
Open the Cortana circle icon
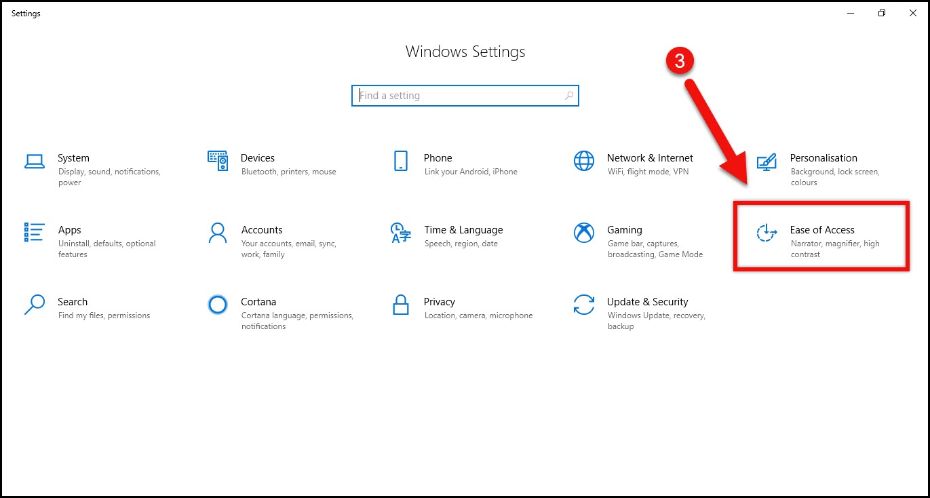coord(218,305)
